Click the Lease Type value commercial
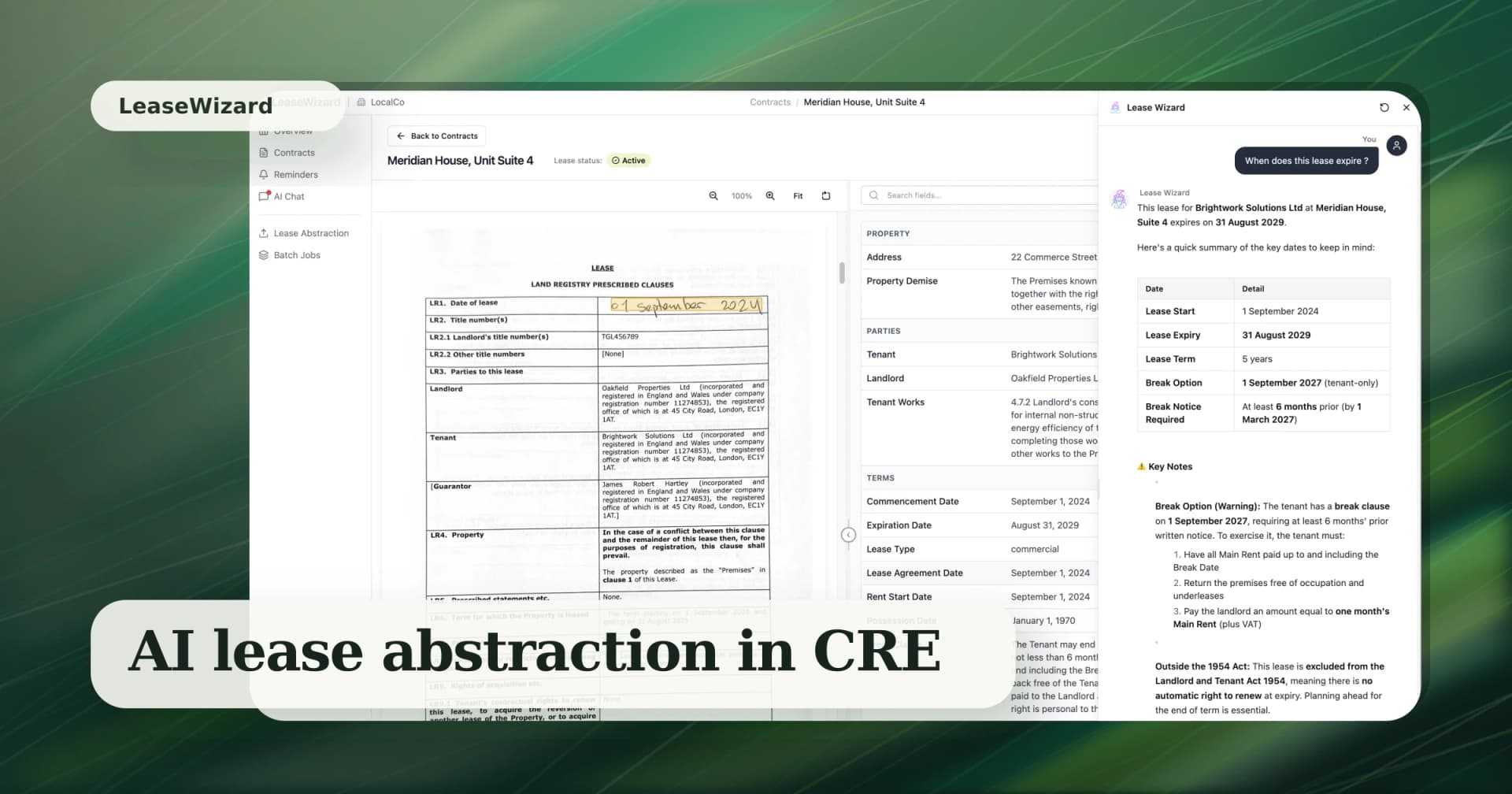 (1035, 549)
